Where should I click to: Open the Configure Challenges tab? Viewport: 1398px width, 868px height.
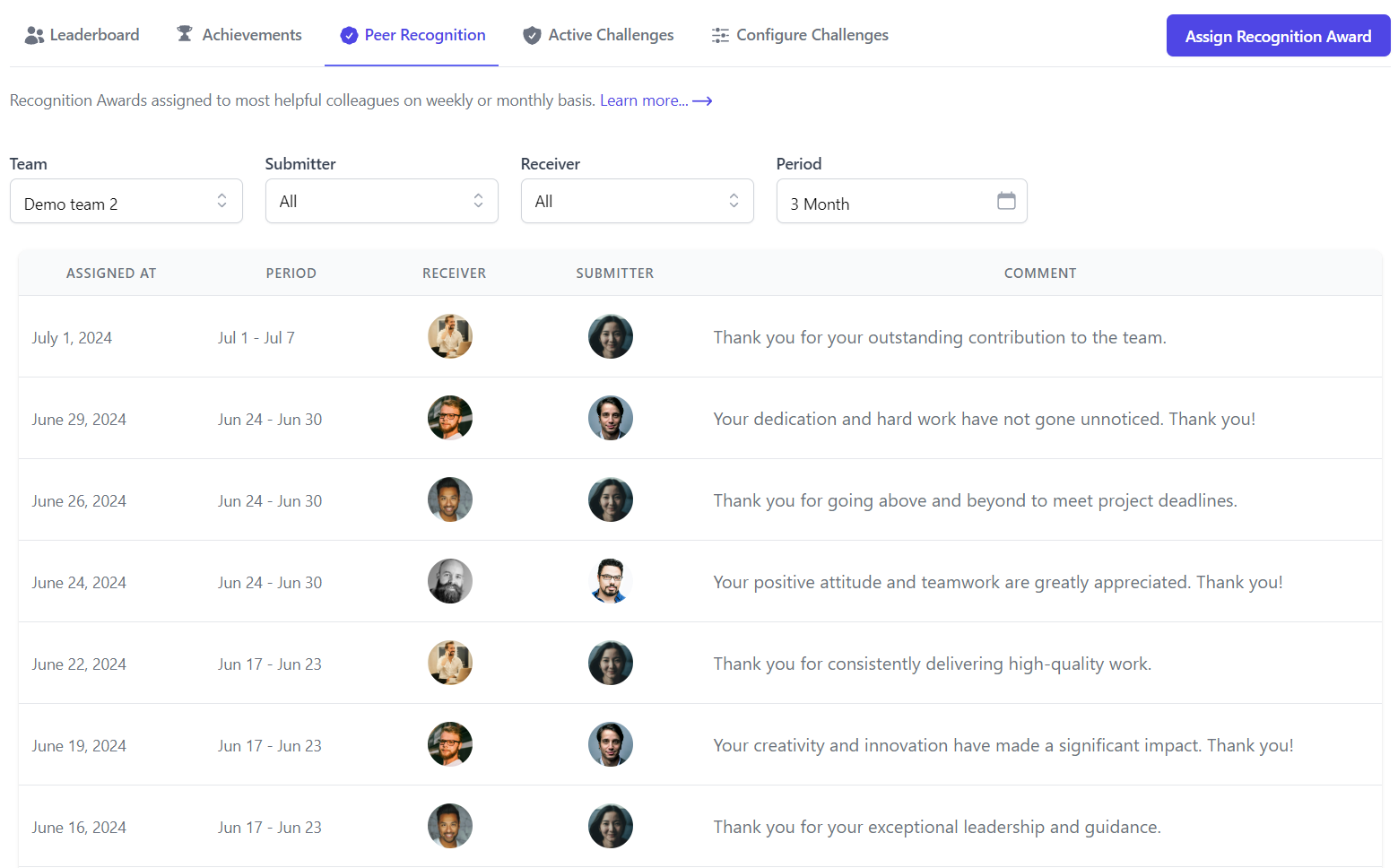point(800,35)
